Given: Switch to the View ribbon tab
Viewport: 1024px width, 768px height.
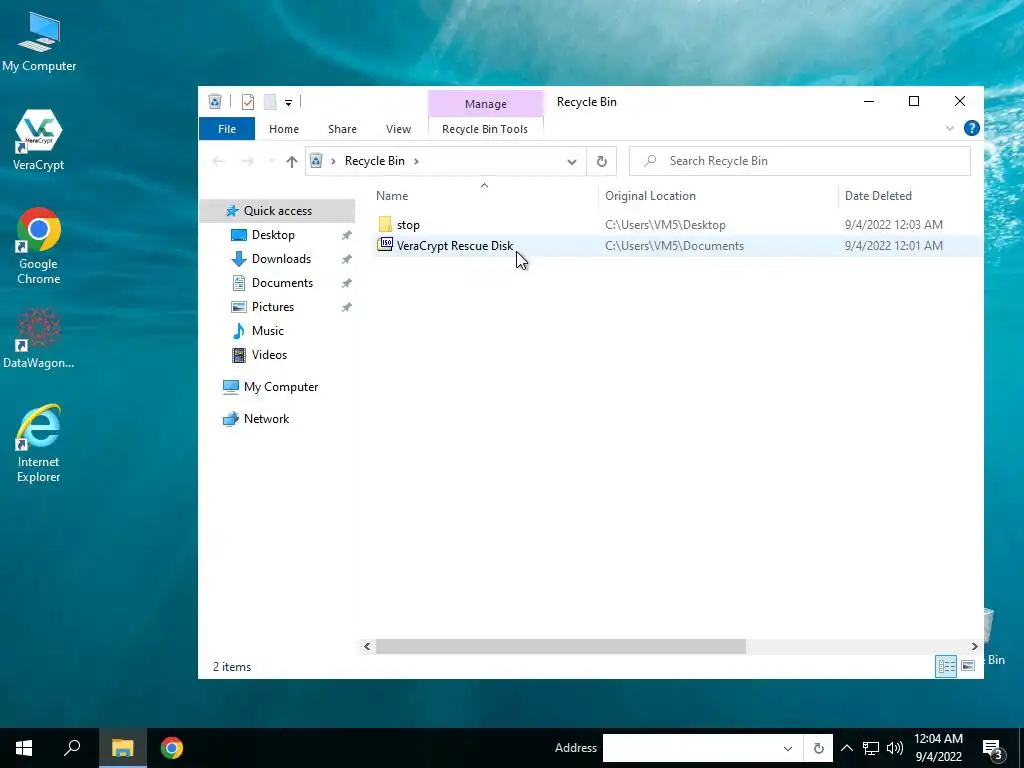Looking at the screenshot, I should pos(398,129).
